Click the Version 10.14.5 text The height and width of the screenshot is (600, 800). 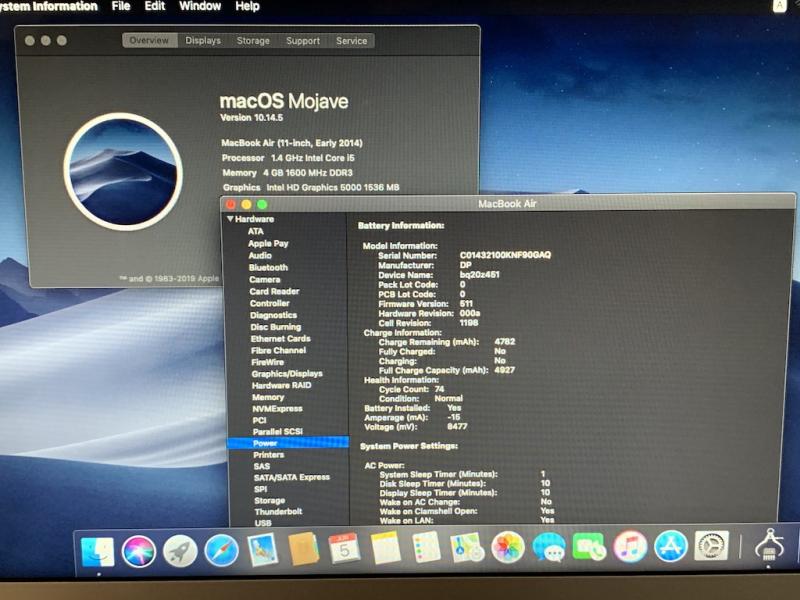[252, 117]
